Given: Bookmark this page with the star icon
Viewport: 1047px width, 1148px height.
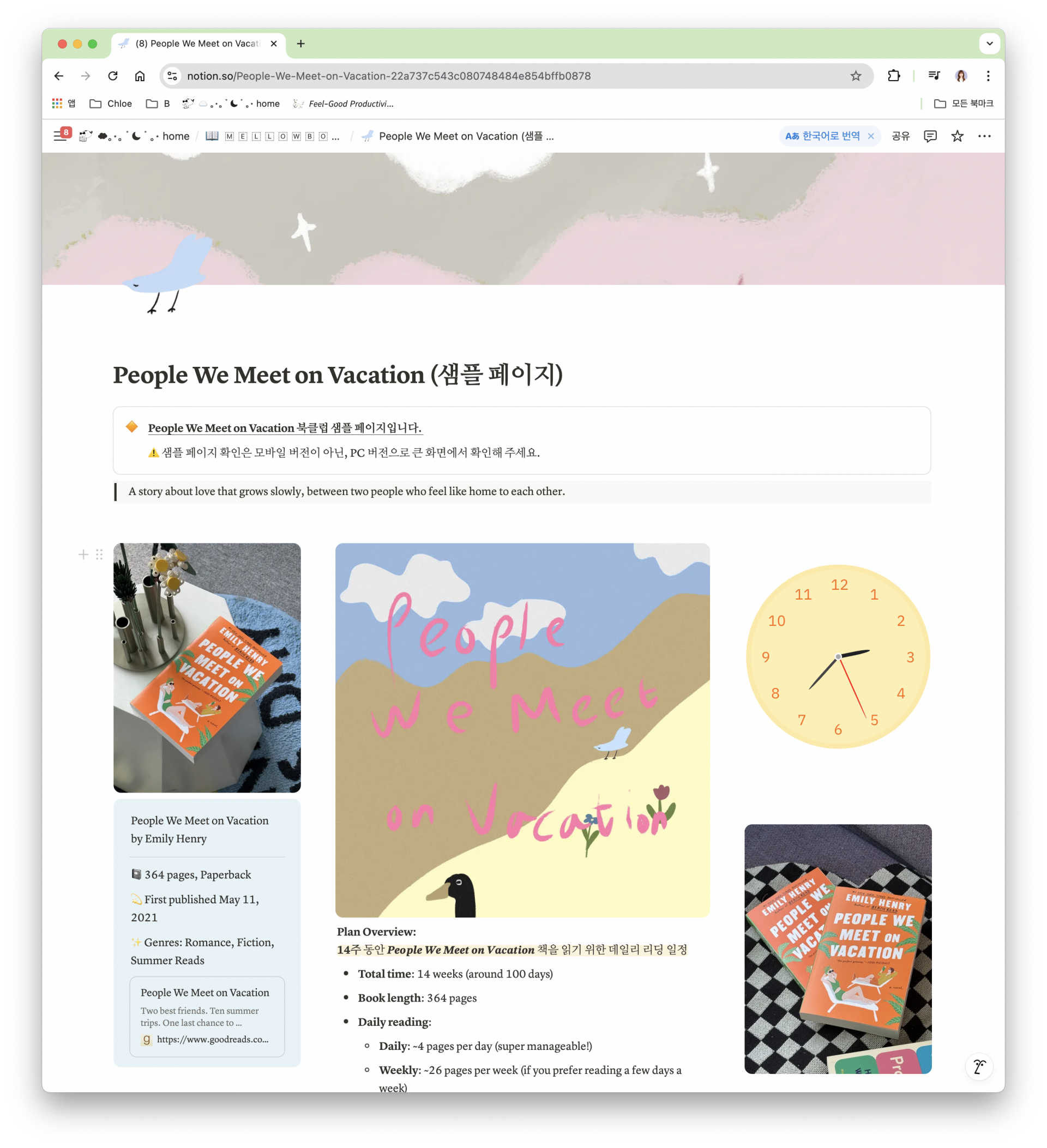Looking at the screenshot, I should 856,76.
